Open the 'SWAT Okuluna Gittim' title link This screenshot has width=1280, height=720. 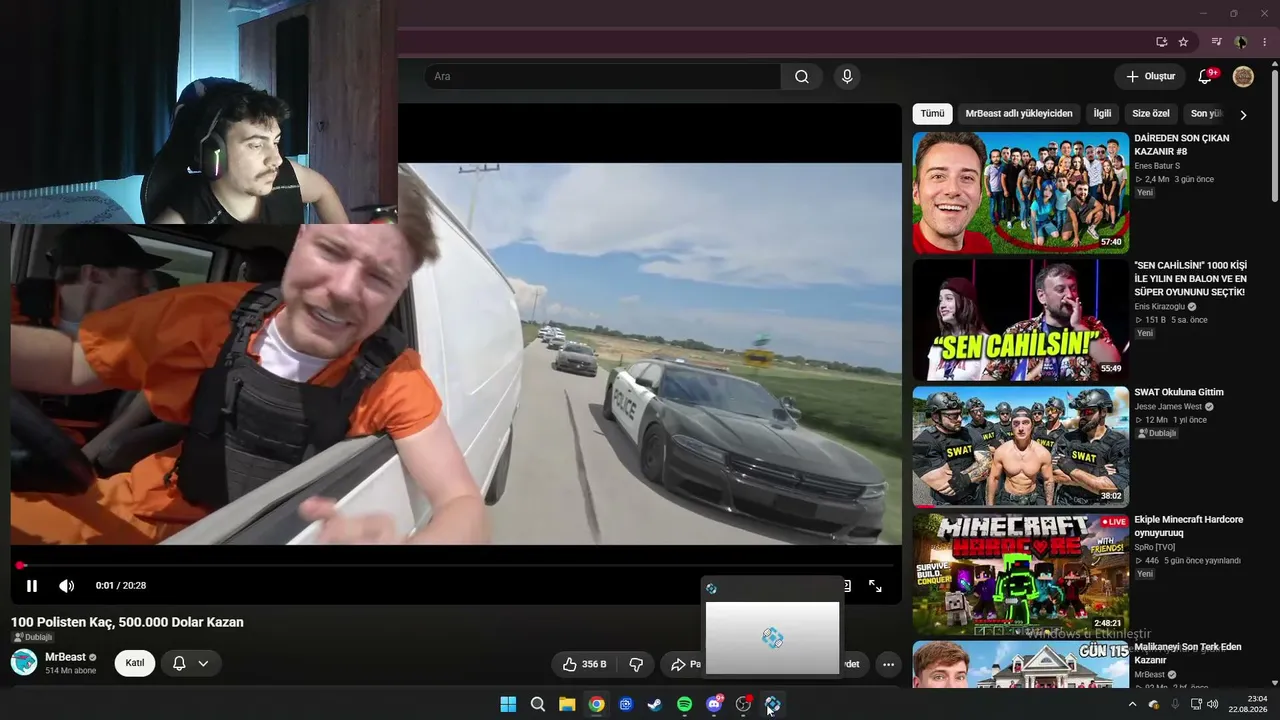(1179, 392)
